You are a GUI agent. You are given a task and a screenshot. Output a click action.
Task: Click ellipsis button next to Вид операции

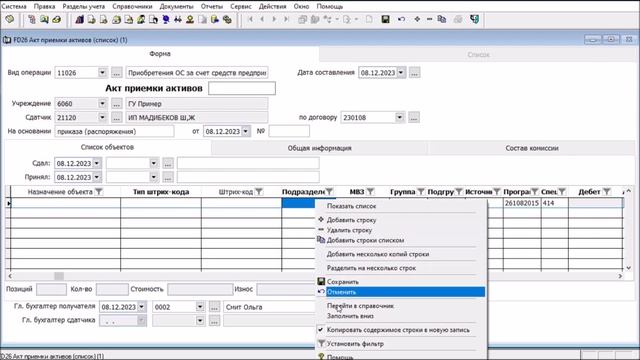click(x=116, y=73)
